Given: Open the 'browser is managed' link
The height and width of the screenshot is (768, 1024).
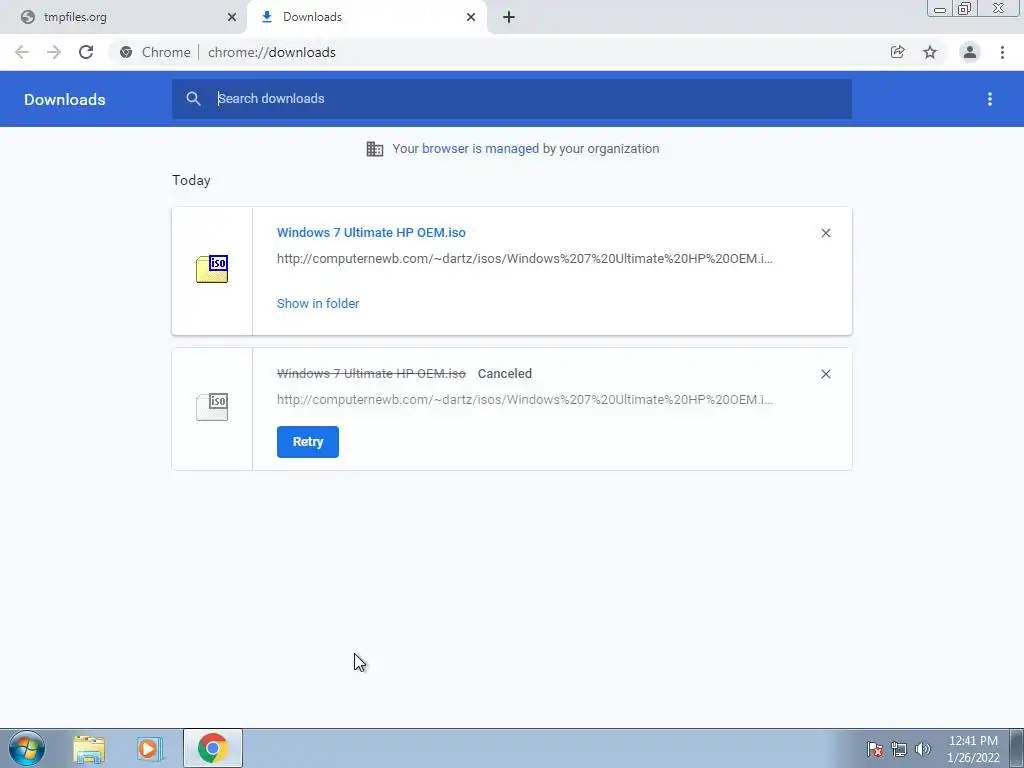Looking at the screenshot, I should tap(481, 149).
